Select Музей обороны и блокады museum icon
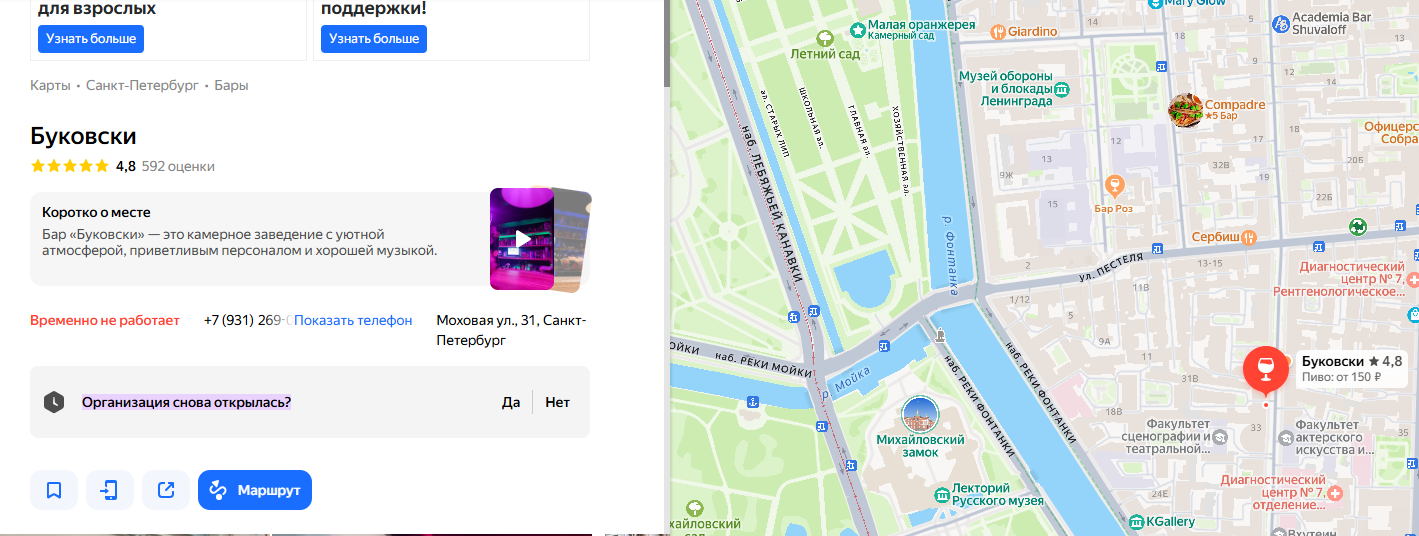This screenshot has height=536, width=1419. pyautogui.click(x=1062, y=89)
